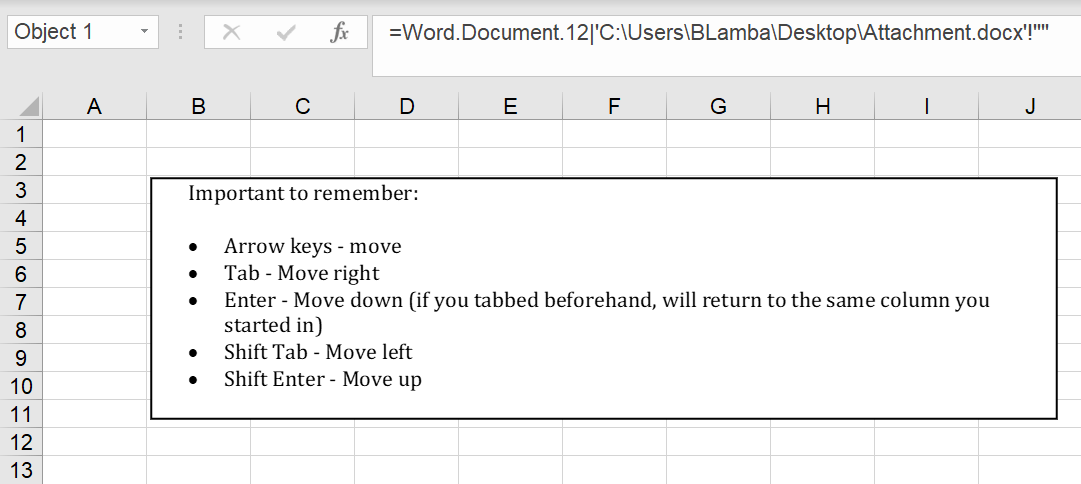Viewport: 1081px width, 484px height.
Task: Click the Select All corner triangle
Action: point(28,106)
